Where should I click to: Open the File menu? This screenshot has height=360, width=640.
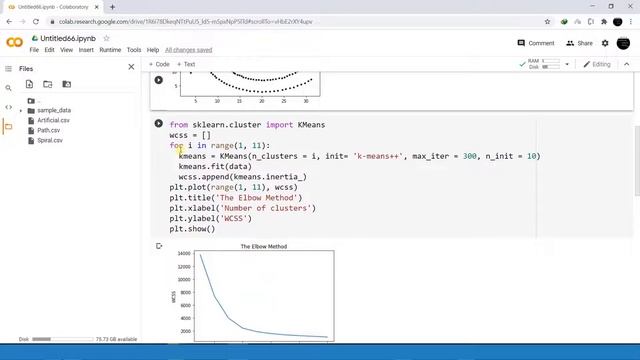(x=34, y=50)
